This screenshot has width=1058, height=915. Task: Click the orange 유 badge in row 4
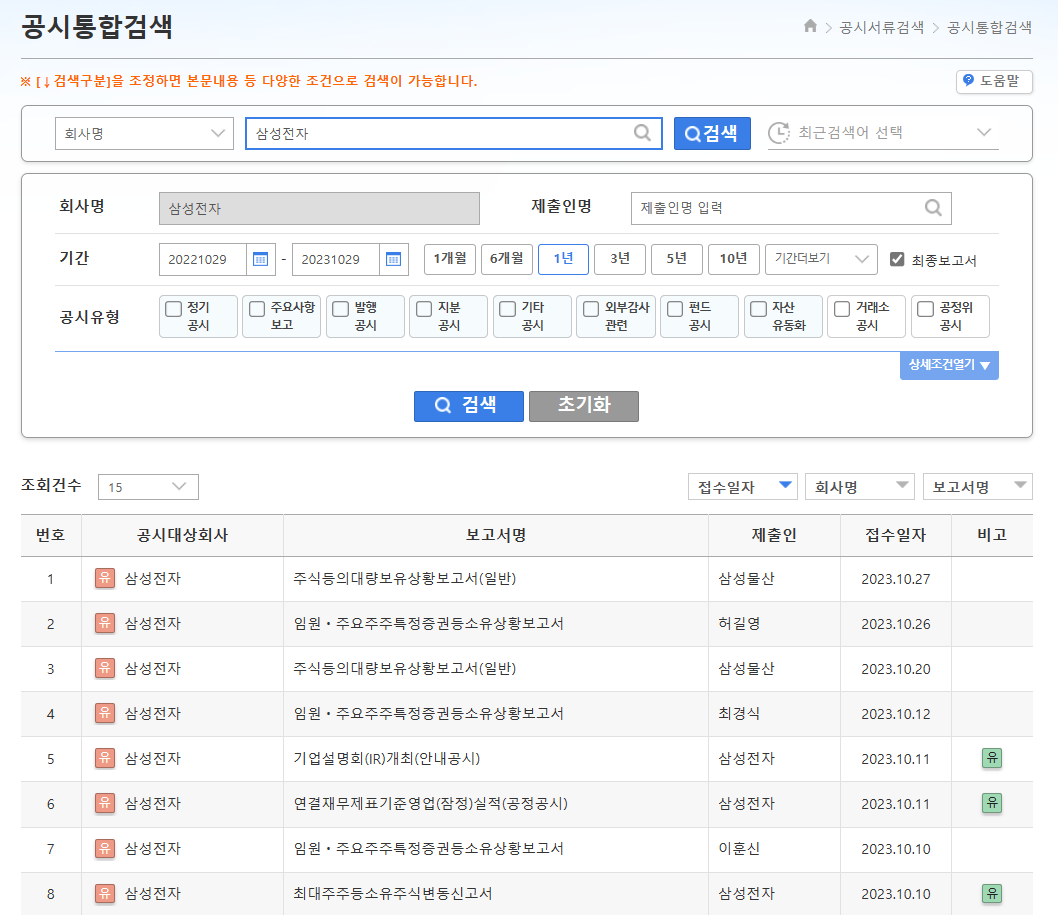(105, 713)
